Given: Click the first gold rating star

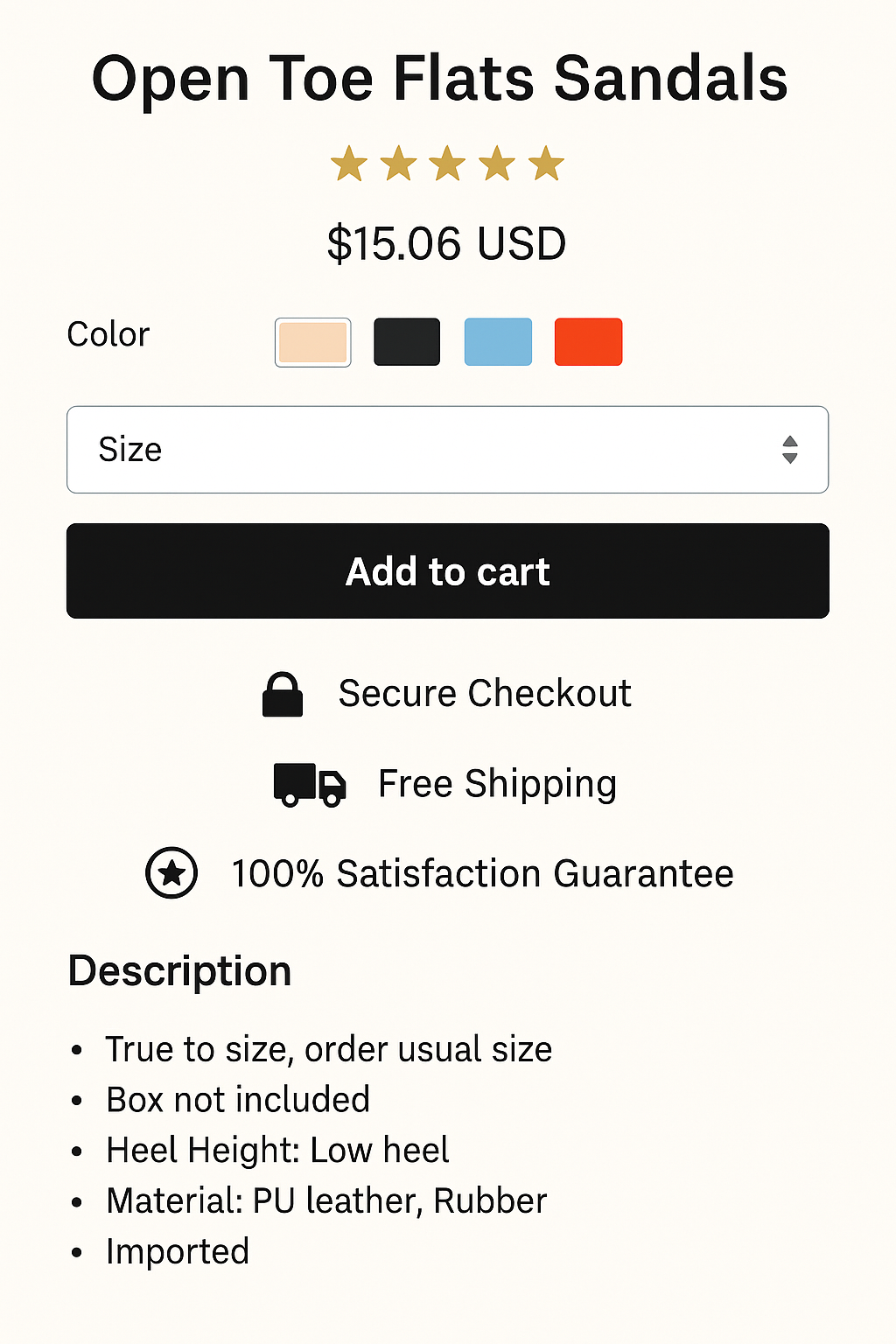Looking at the screenshot, I should click(349, 164).
